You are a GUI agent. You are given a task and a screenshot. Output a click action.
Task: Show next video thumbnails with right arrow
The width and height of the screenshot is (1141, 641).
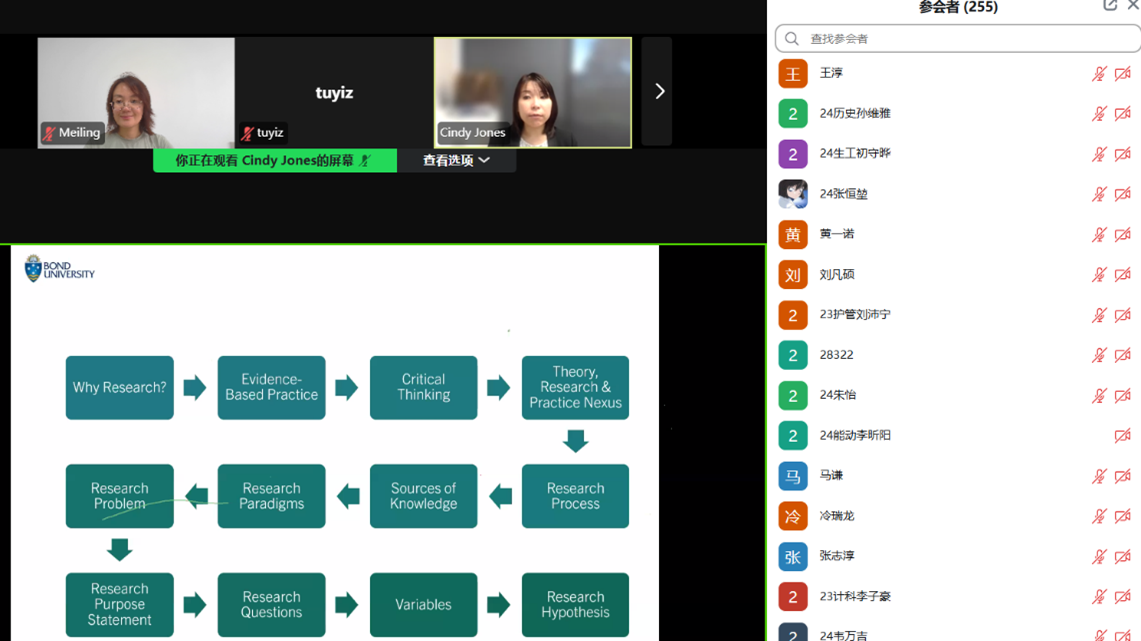(658, 92)
